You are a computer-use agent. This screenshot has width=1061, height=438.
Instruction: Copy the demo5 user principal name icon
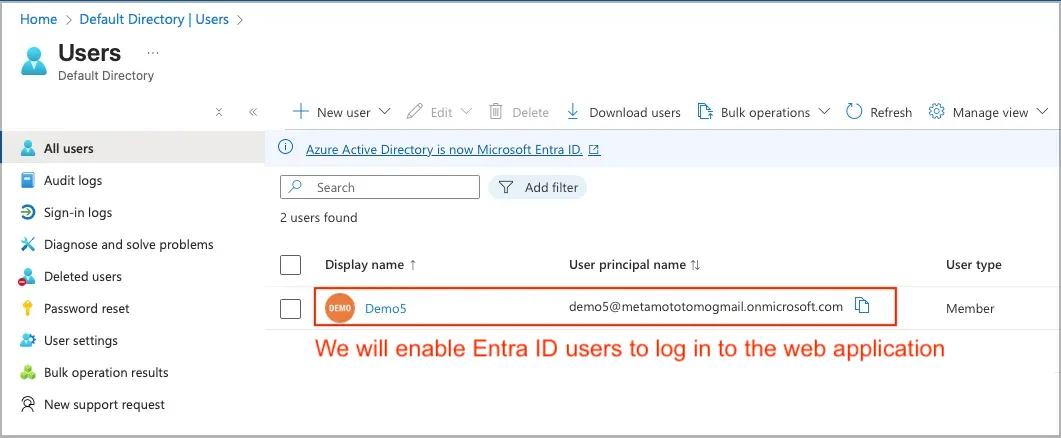click(862, 306)
